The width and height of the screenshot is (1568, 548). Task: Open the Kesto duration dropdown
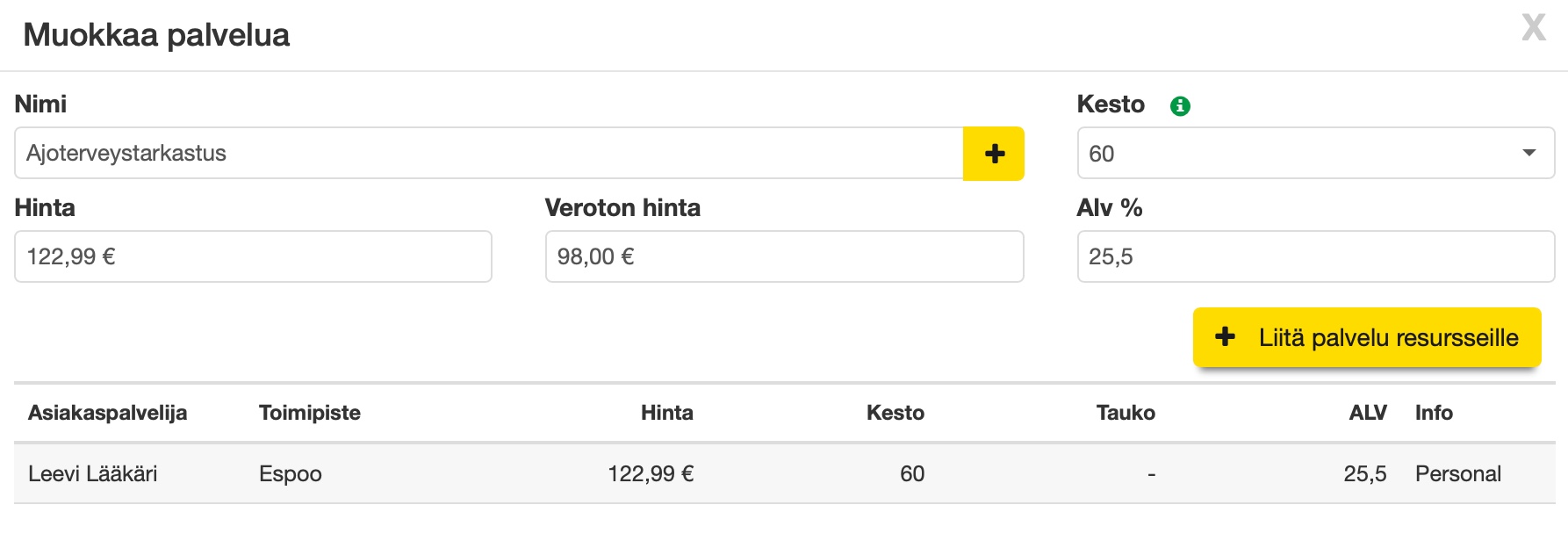click(1315, 154)
